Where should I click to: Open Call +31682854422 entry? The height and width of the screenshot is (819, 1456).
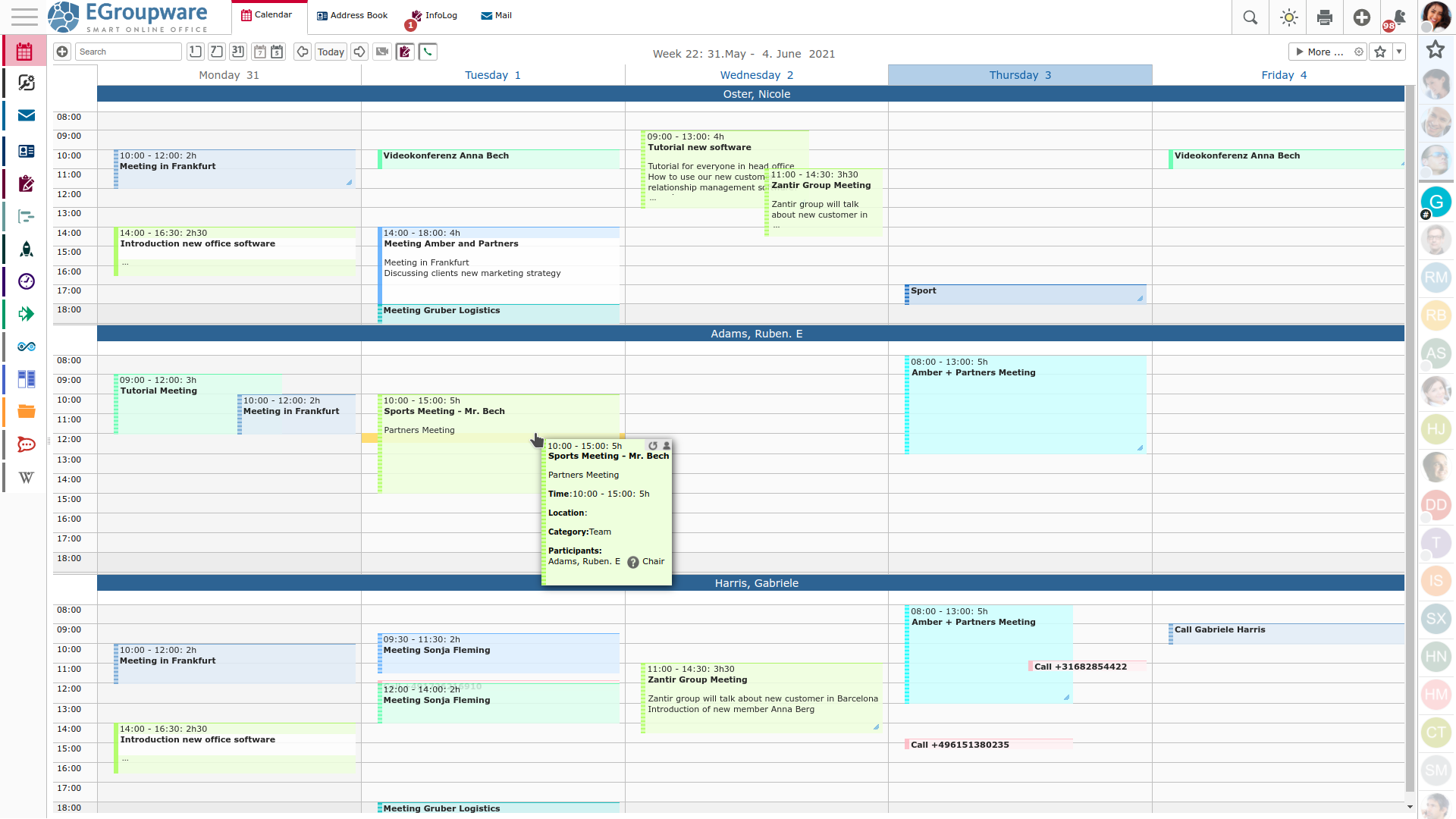1087,667
